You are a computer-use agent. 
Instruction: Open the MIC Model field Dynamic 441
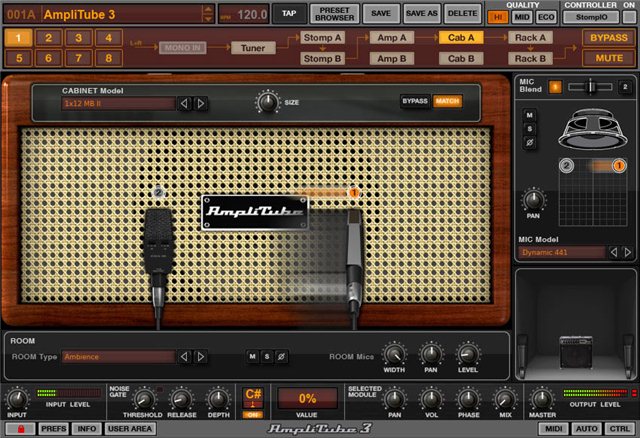pyautogui.click(x=562, y=253)
